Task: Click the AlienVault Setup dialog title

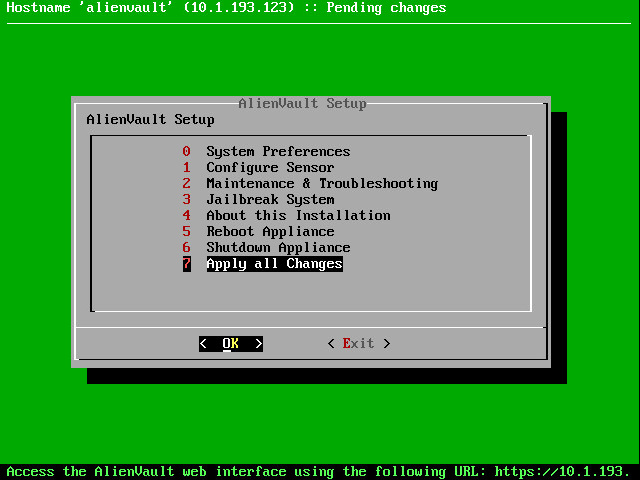Action: point(302,103)
